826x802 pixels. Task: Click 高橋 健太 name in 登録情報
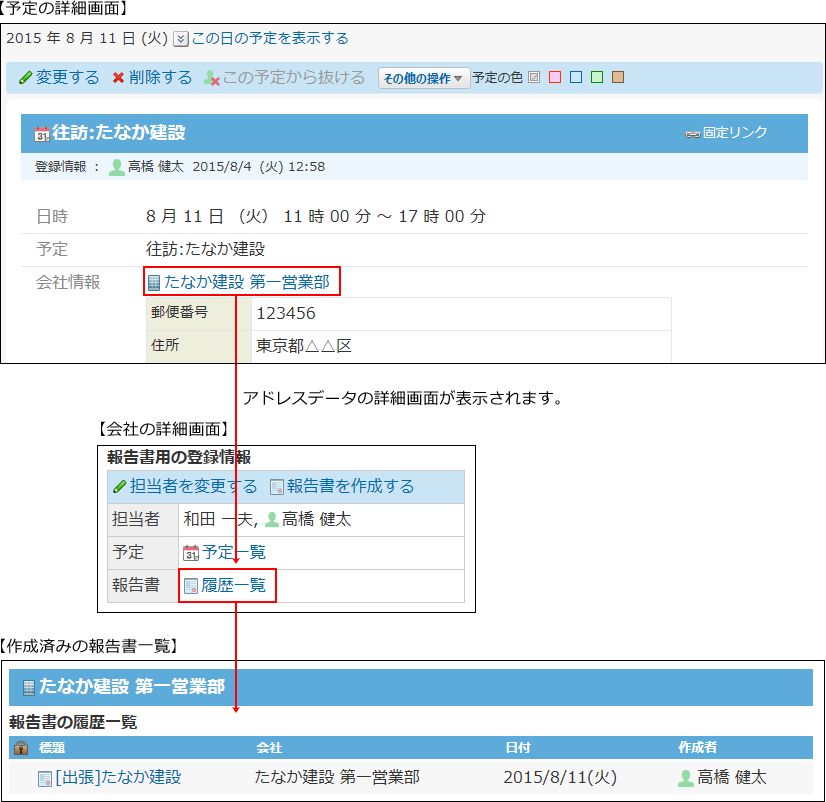(155, 167)
